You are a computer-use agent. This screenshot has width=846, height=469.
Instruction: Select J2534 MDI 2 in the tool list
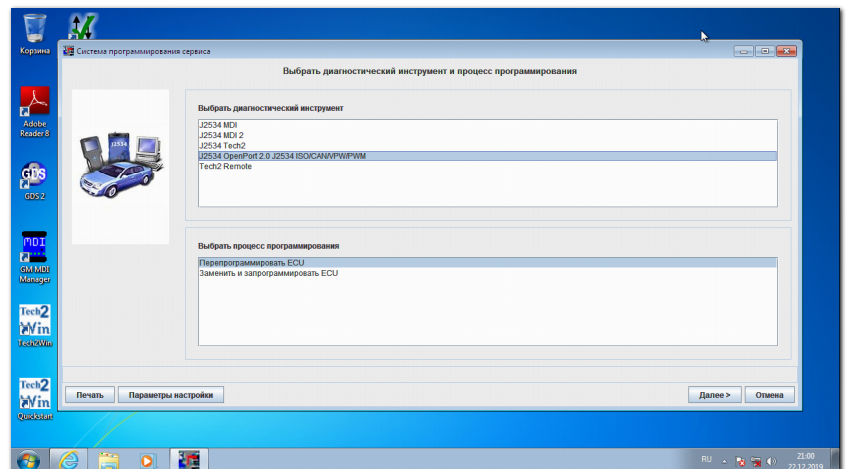[x=487, y=135]
